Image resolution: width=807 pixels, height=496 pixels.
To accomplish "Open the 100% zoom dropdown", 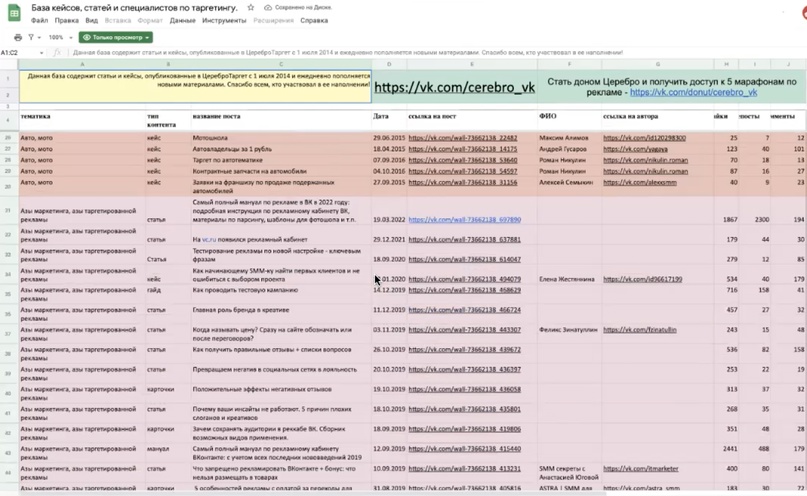I will tap(60, 37).
